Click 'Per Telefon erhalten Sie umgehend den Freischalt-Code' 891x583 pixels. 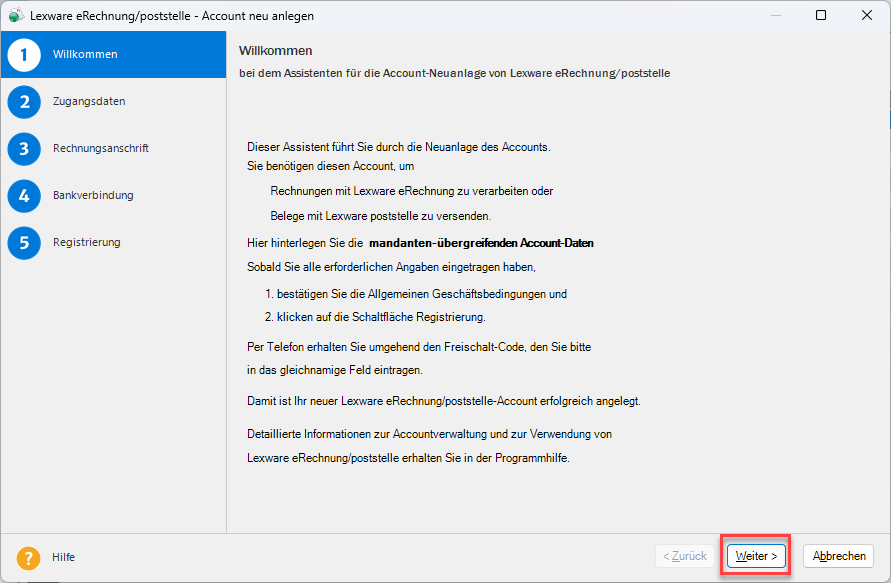point(386,347)
